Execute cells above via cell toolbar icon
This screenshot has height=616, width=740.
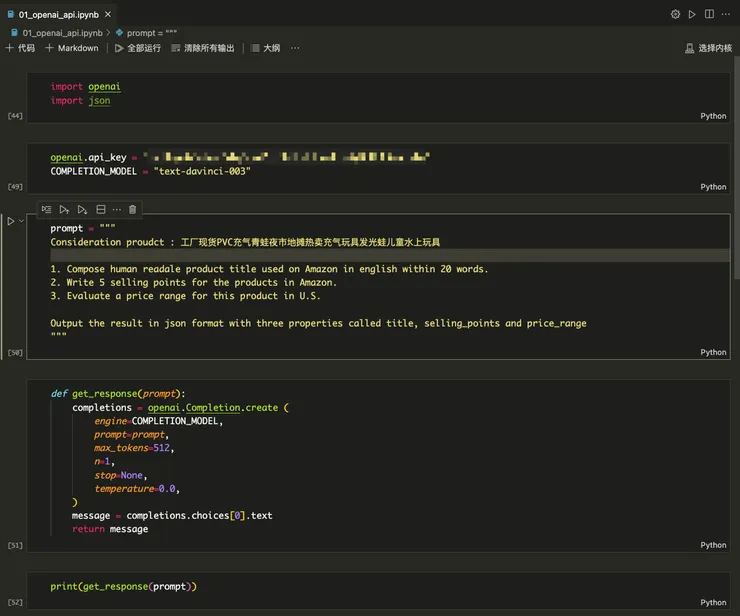point(64,209)
